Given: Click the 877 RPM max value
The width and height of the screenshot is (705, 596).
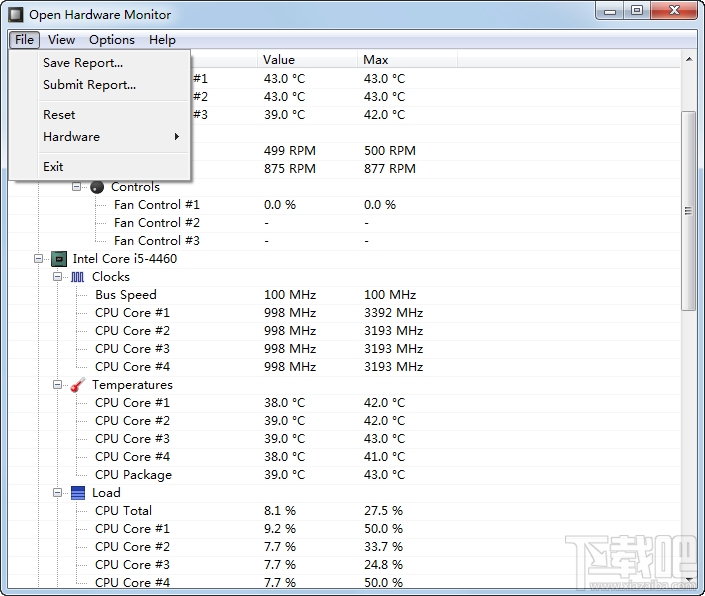Looking at the screenshot, I should (x=390, y=169).
